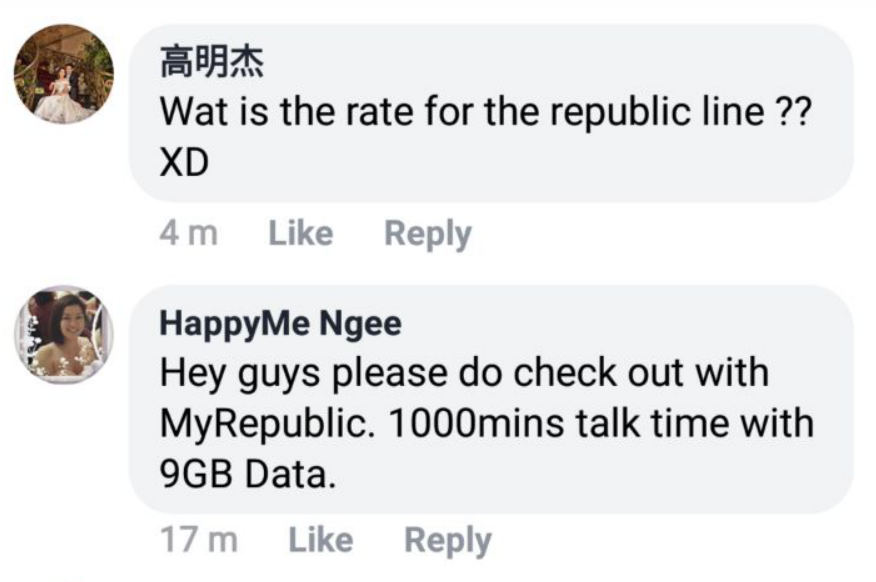Visit the 高明杰 profile name link
876x582 pixels.
(212, 62)
